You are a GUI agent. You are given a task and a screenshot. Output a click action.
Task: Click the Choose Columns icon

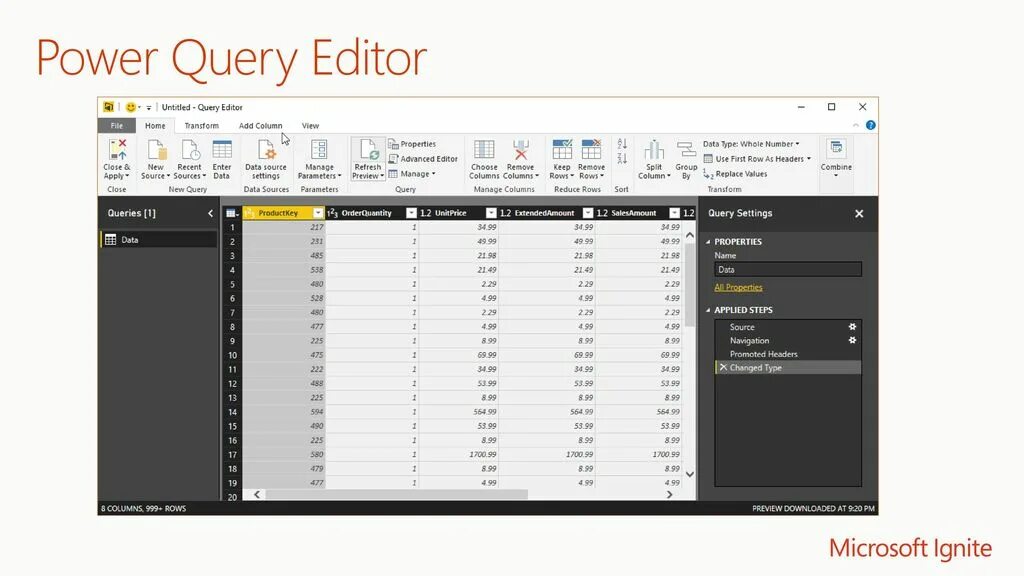[484, 150]
